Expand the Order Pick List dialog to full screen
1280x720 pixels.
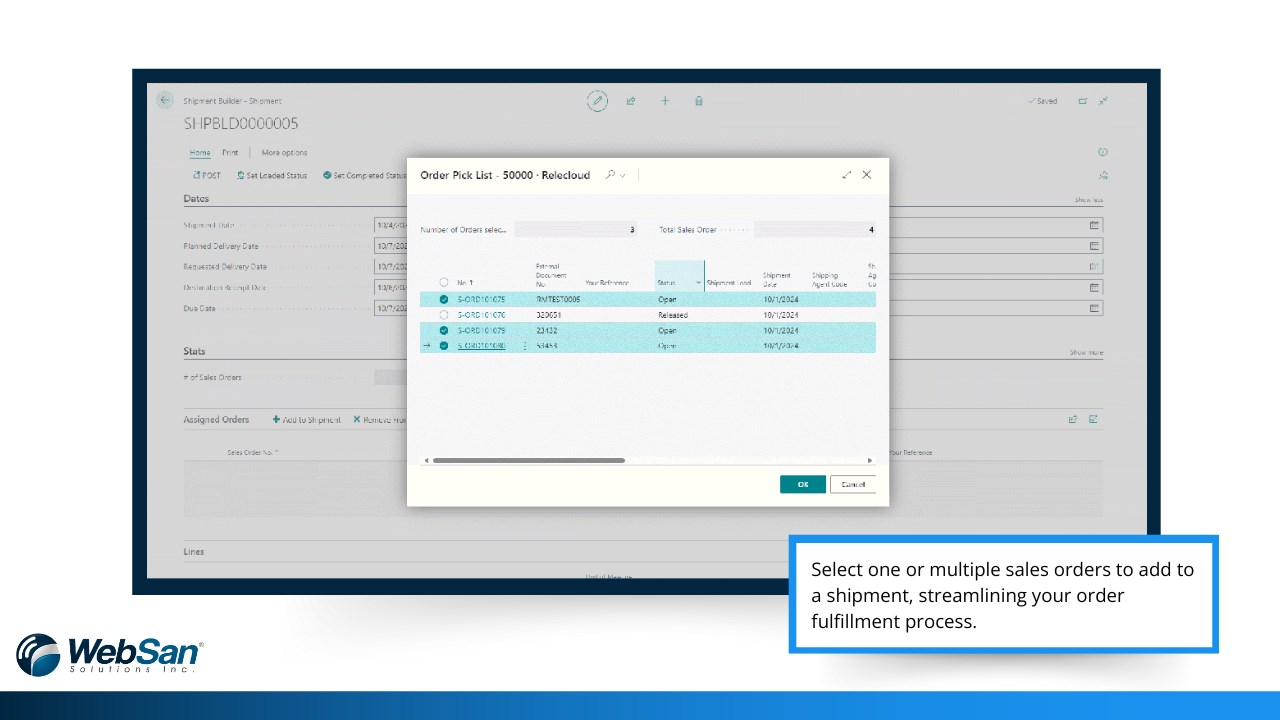tap(847, 175)
